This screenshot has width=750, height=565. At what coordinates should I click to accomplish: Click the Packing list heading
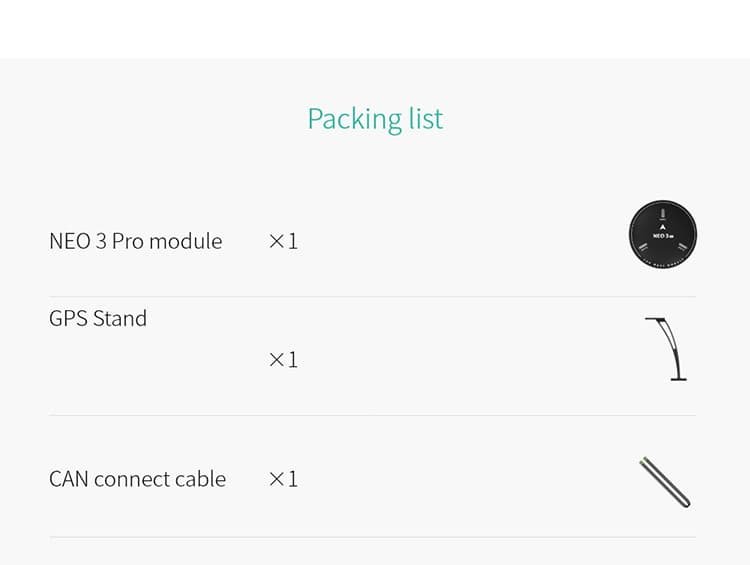coord(375,119)
